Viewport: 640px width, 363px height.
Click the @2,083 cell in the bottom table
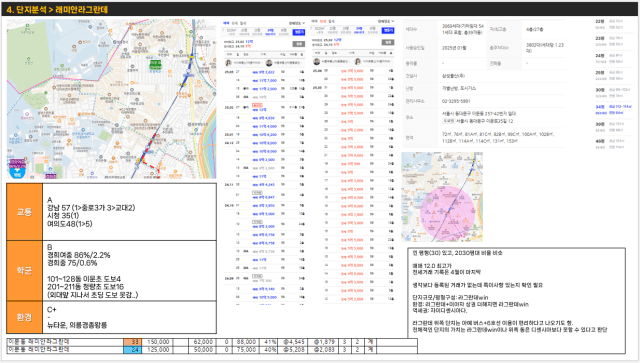pyautogui.click(x=324, y=350)
